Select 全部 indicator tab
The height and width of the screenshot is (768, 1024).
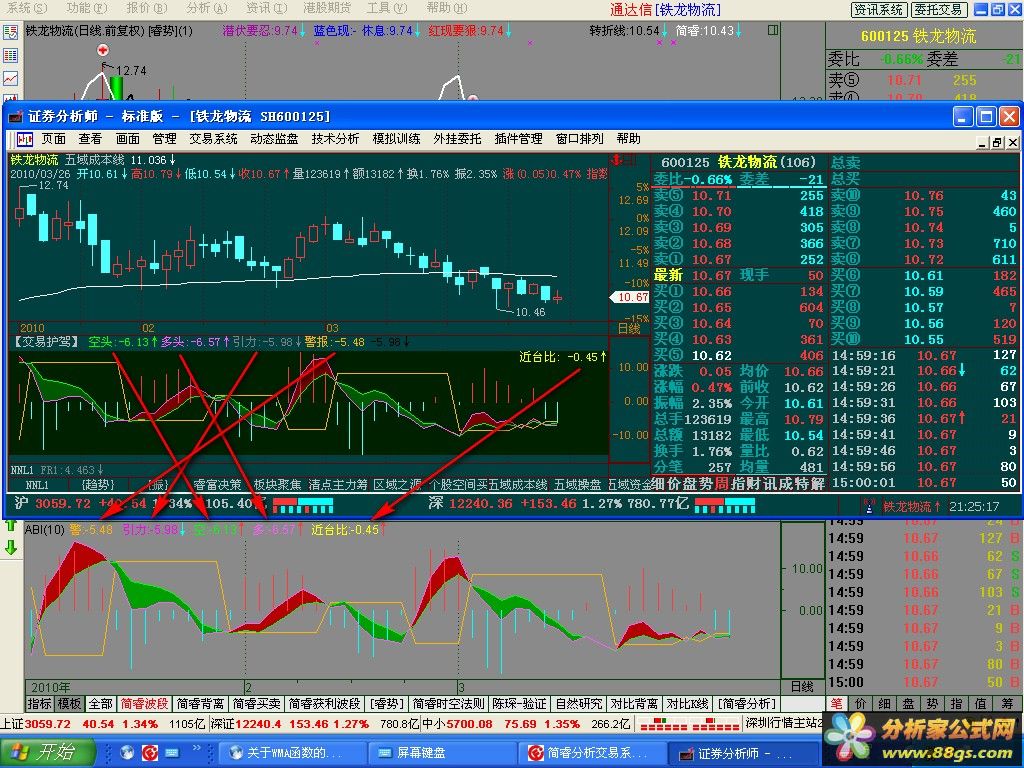(x=101, y=704)
